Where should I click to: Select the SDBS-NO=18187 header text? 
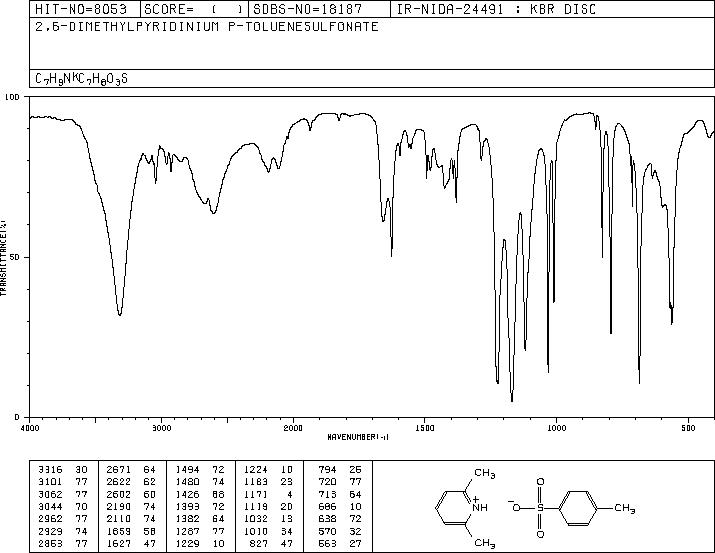tap(307, 9)
